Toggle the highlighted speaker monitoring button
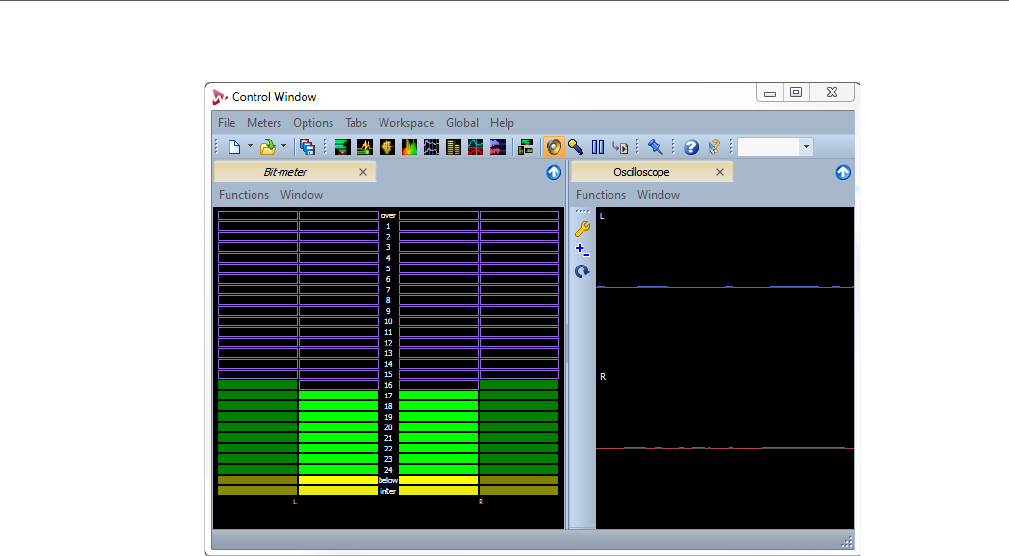 tap(554, 147)
